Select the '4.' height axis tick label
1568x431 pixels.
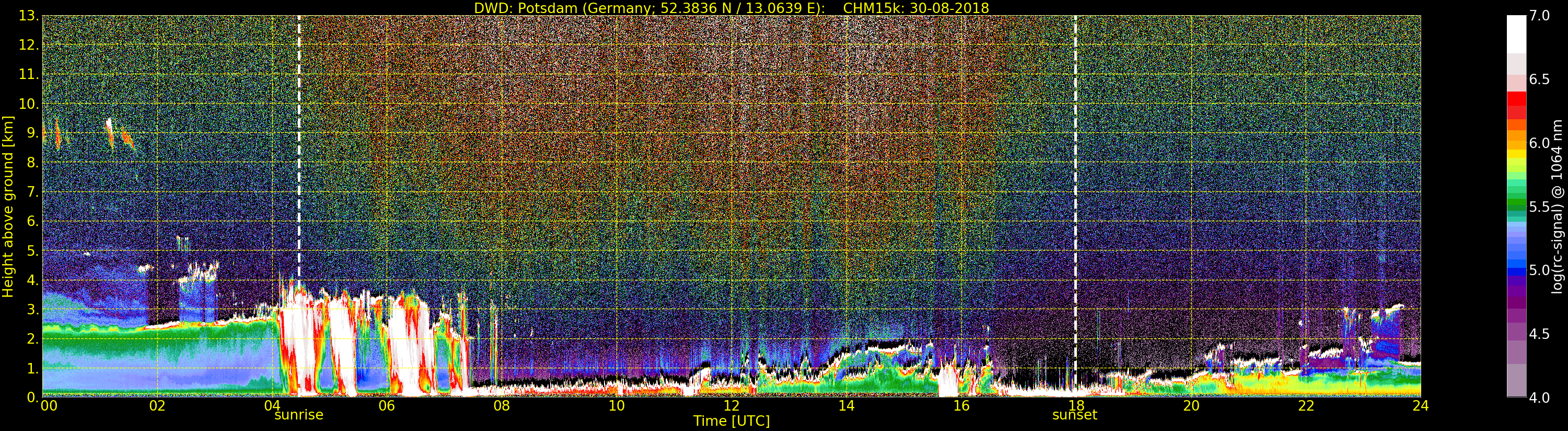pos(33,280)
